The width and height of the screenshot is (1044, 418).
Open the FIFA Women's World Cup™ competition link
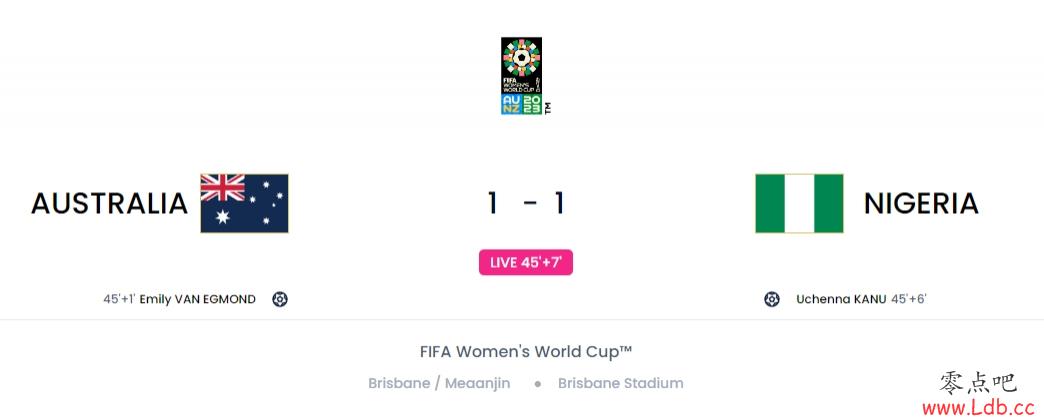coord(526,351)
